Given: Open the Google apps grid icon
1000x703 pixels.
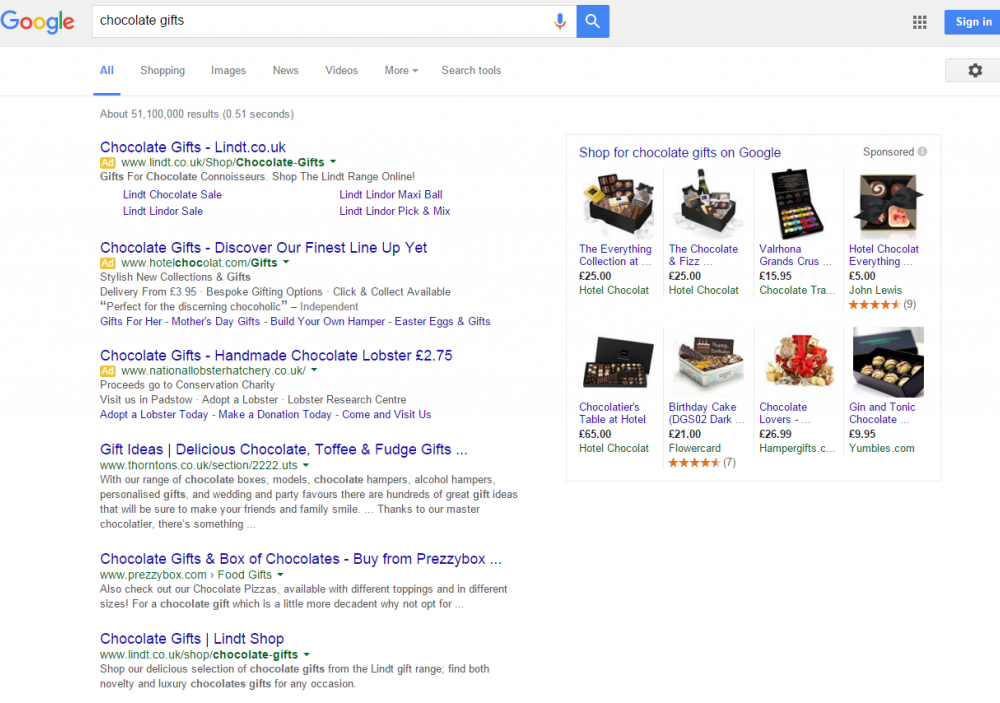Looking at the screenshot, I should coord(919,22).
